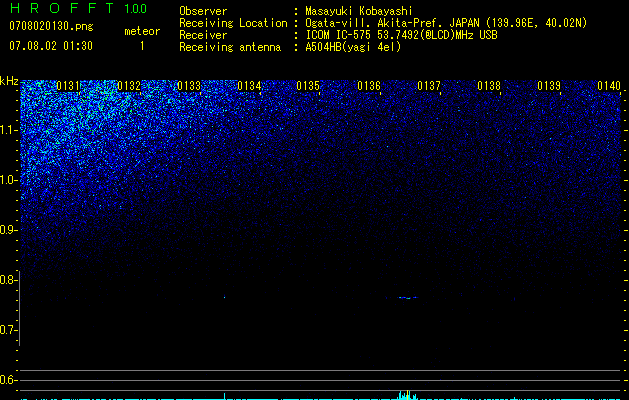Click the 0131 time marker
The height and width of the screenshot is (400, 629).
(x=68, y=86)
